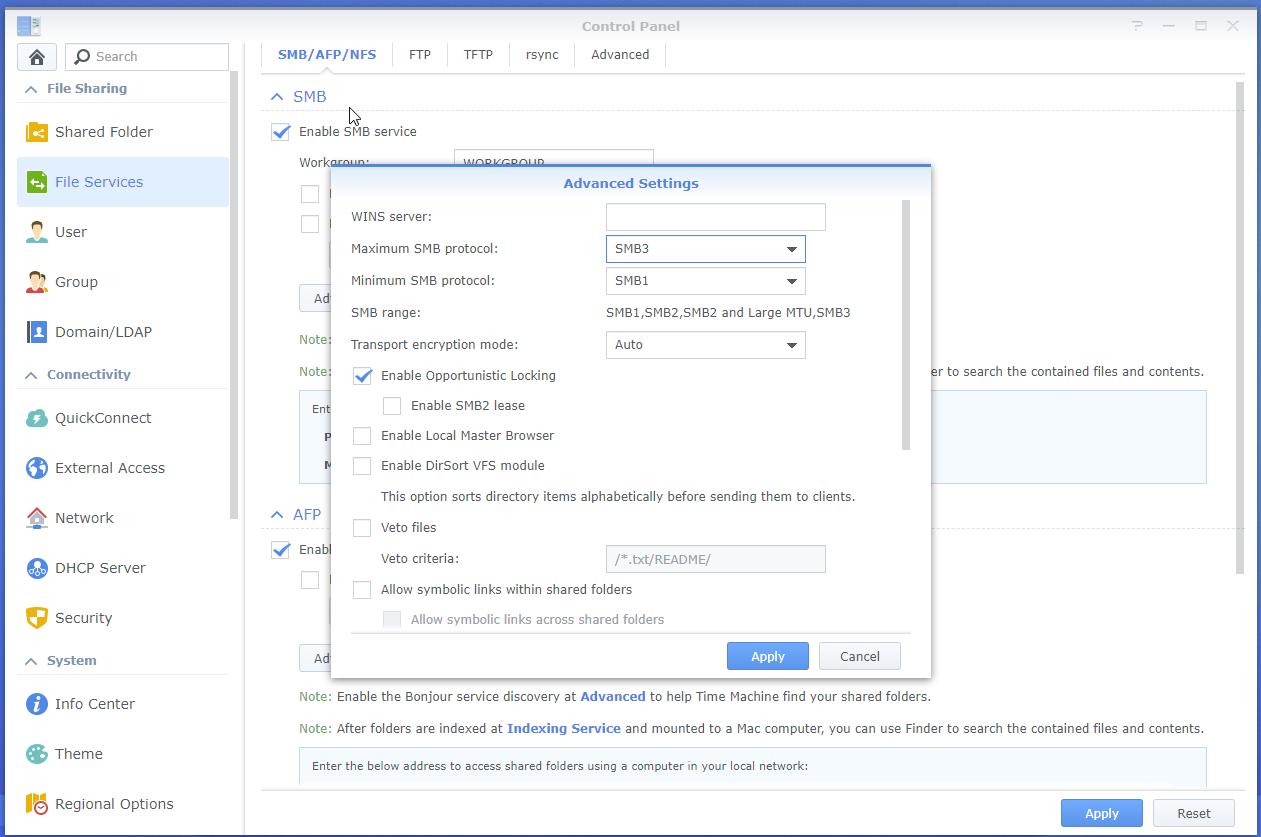The height and width of the screenshot is (837, 1261).
Task: Switch to the FTP tab
Action: pyautogui.click(x=420, y=55)
